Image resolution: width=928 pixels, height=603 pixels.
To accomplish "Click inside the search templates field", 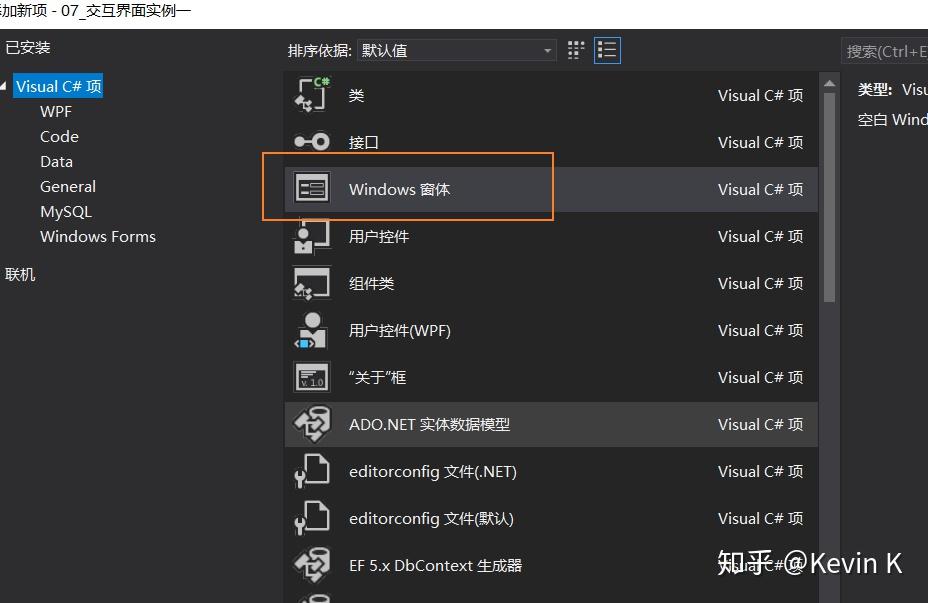I will coord(890,49).
